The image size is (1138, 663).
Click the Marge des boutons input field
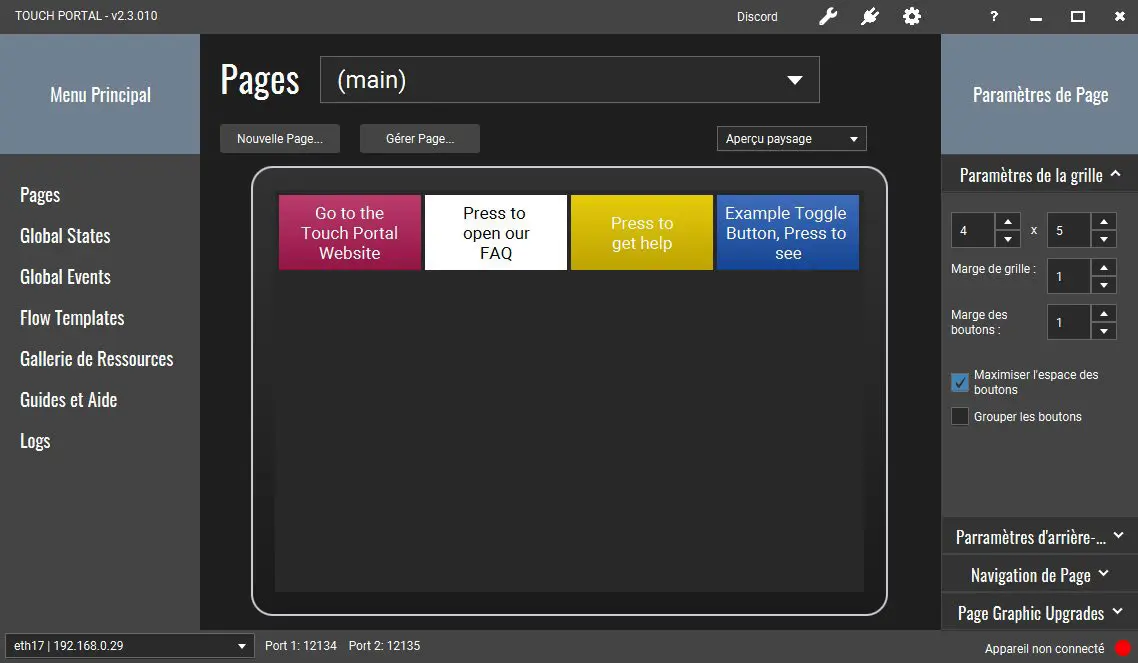(1068, 322)
